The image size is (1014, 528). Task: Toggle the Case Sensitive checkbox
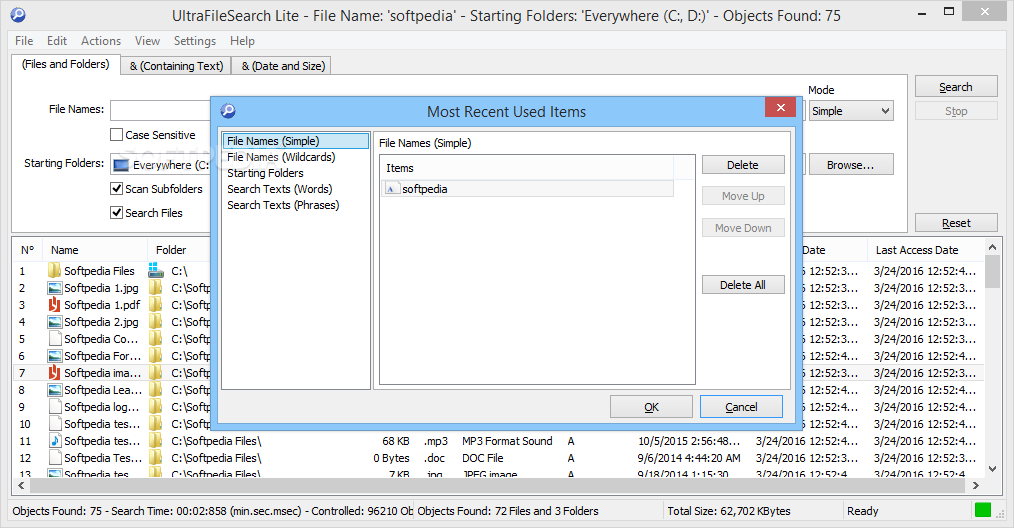(116, 135)
